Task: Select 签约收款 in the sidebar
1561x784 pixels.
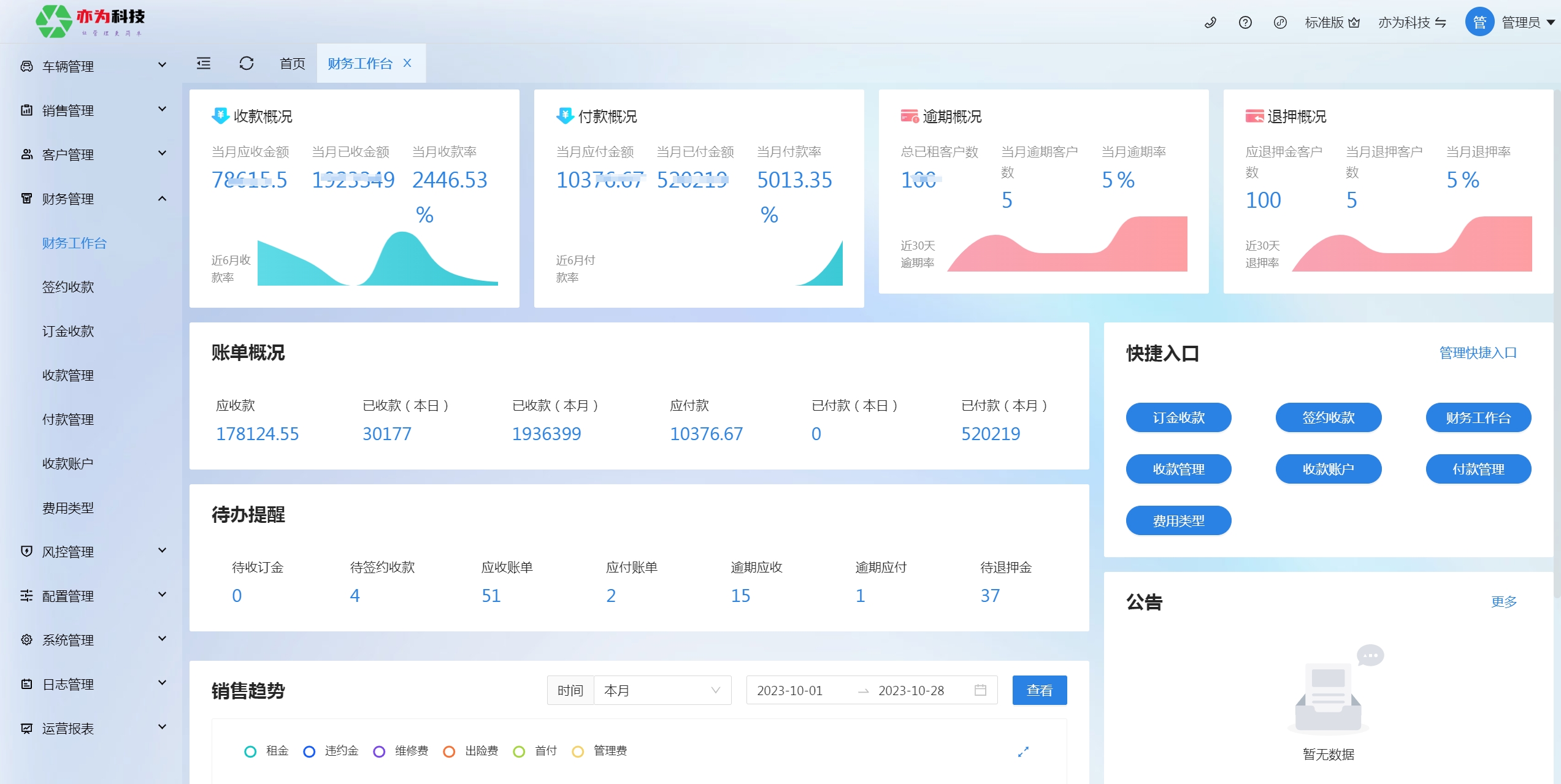Action: [x=68, y=287]
